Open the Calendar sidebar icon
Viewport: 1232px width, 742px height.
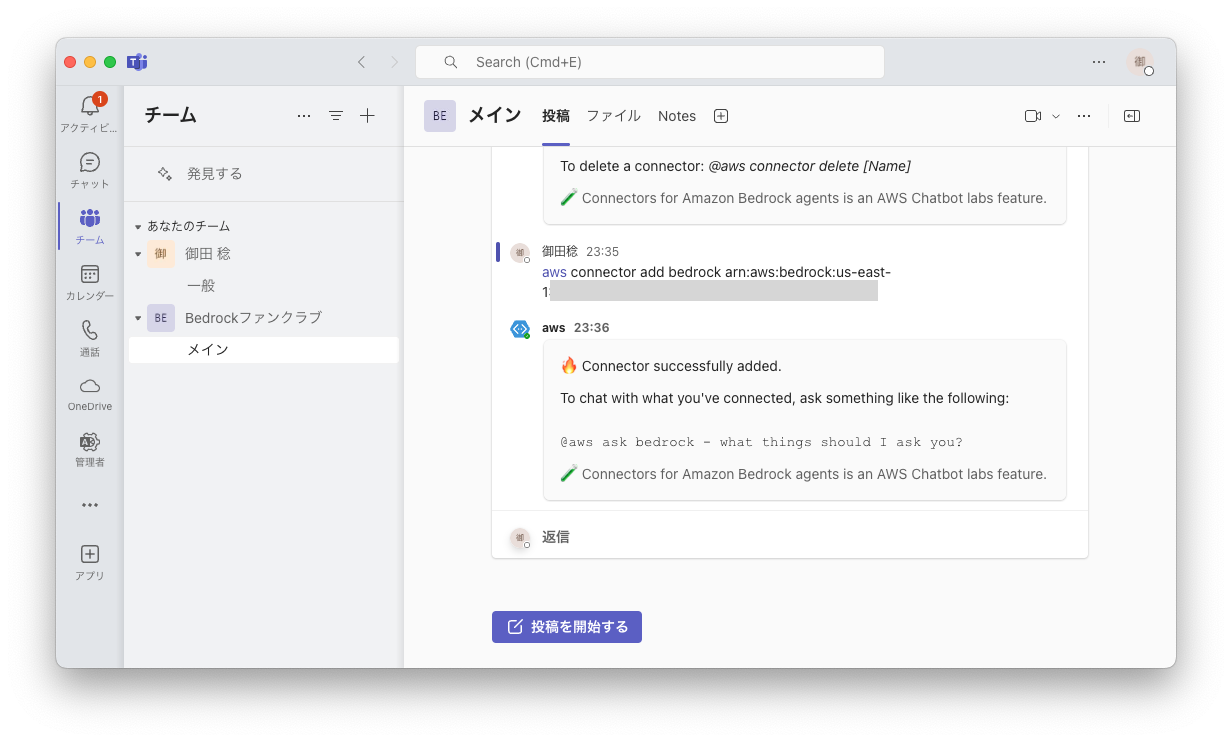[x=90, y=274]
